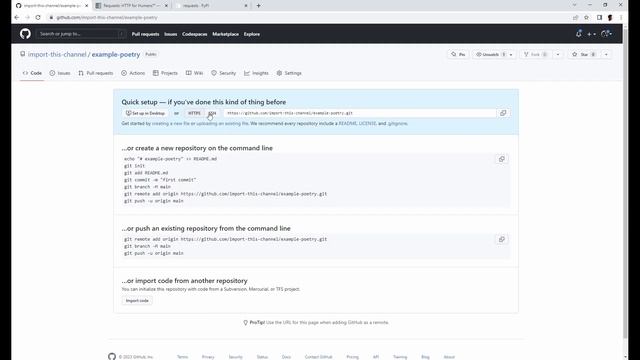Open Pull requests in top navigation bar
This screenshot has height=360, width=640.
(145, 34)
